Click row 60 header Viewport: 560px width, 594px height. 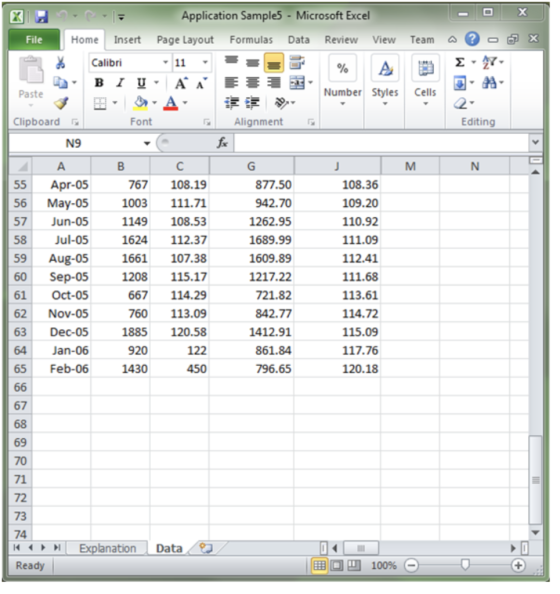click(x=20, y=277)
